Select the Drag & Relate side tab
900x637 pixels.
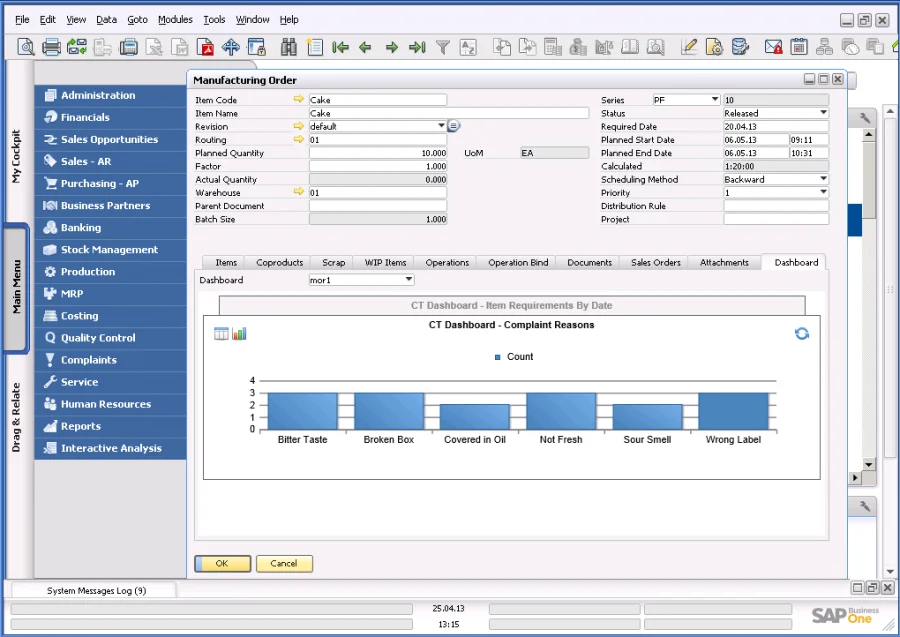17,417
